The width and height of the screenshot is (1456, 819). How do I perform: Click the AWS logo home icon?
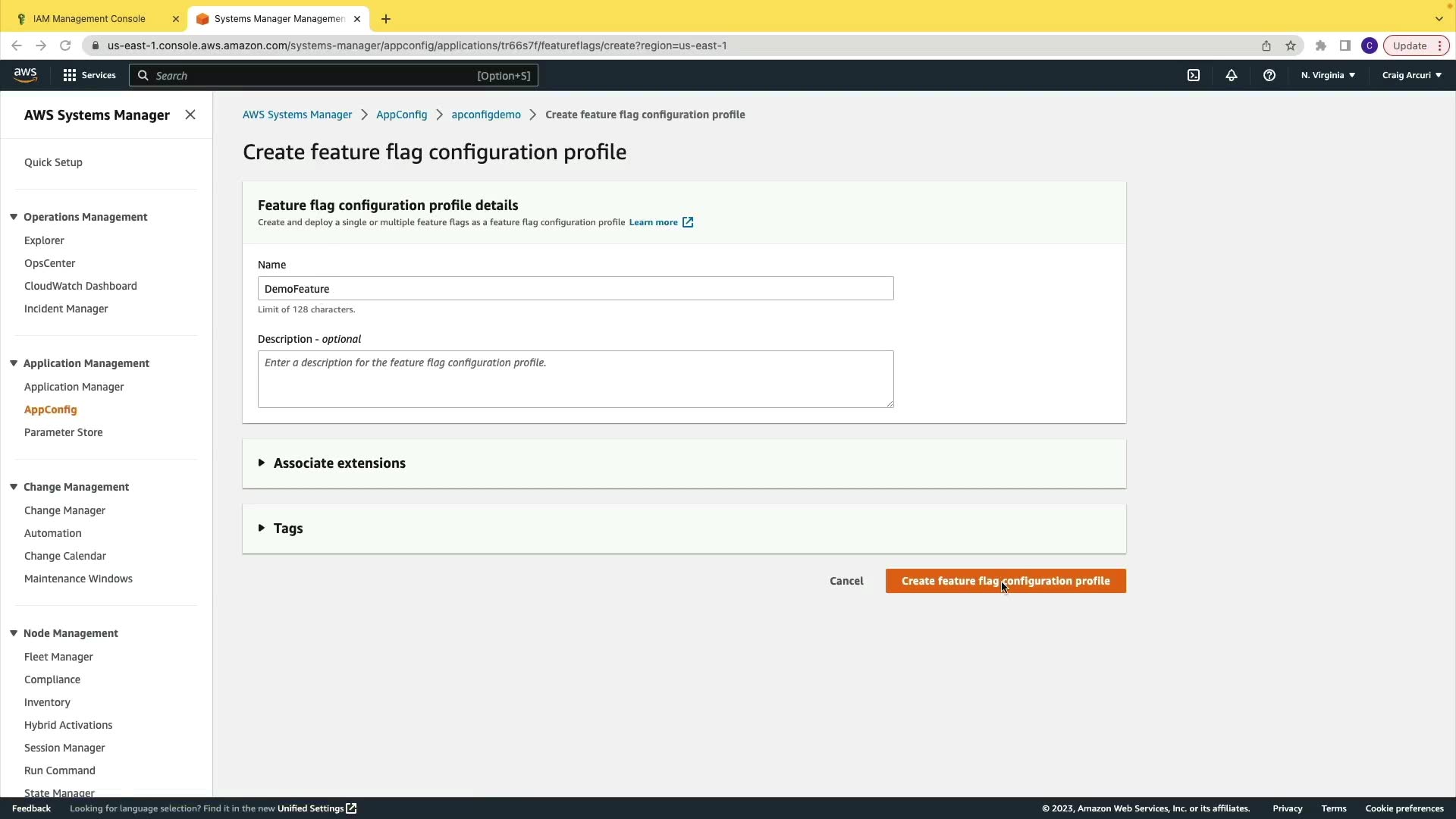tap(25, 74)
